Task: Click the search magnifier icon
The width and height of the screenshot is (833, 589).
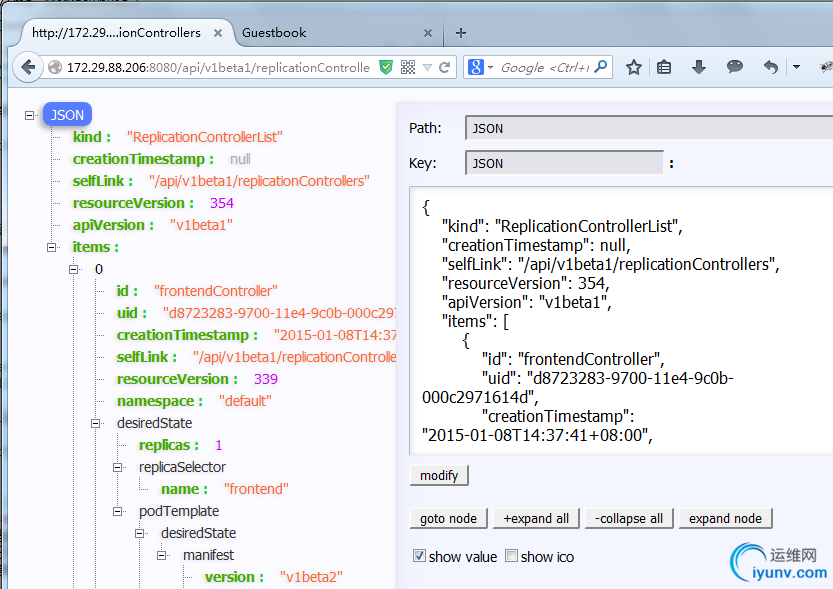Action: coord(602,68)
